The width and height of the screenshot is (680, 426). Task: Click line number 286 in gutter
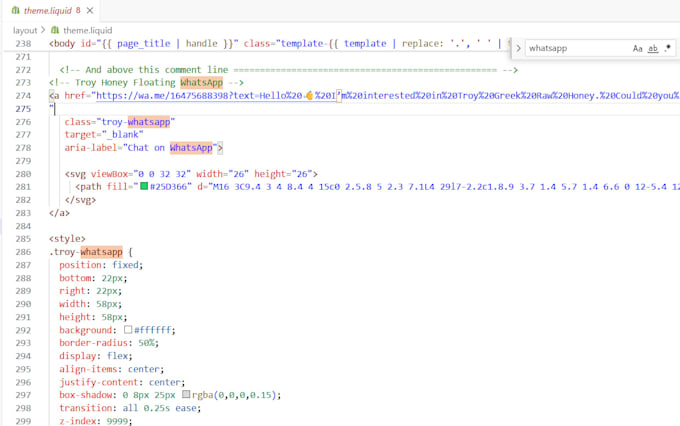[x=23, y=252]
